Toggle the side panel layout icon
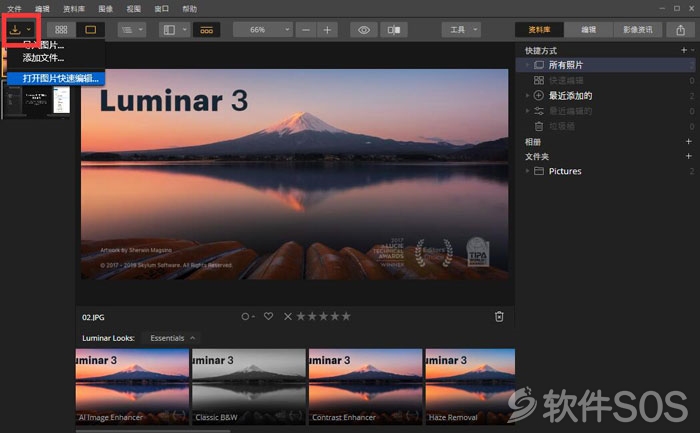Viewport: 700px width, 433px height. tap(169, 30)
